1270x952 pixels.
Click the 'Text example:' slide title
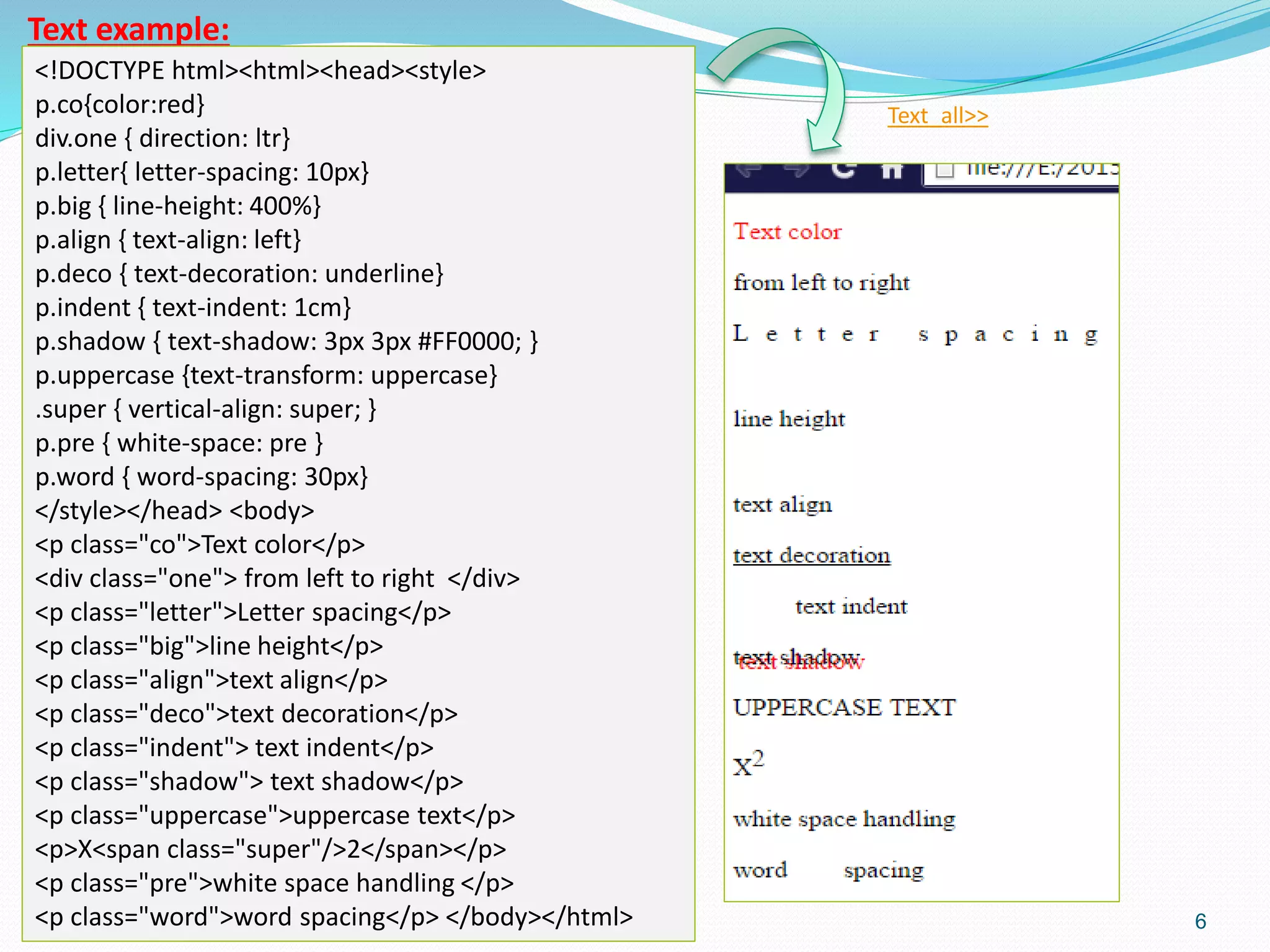click(x=128, y=29)
